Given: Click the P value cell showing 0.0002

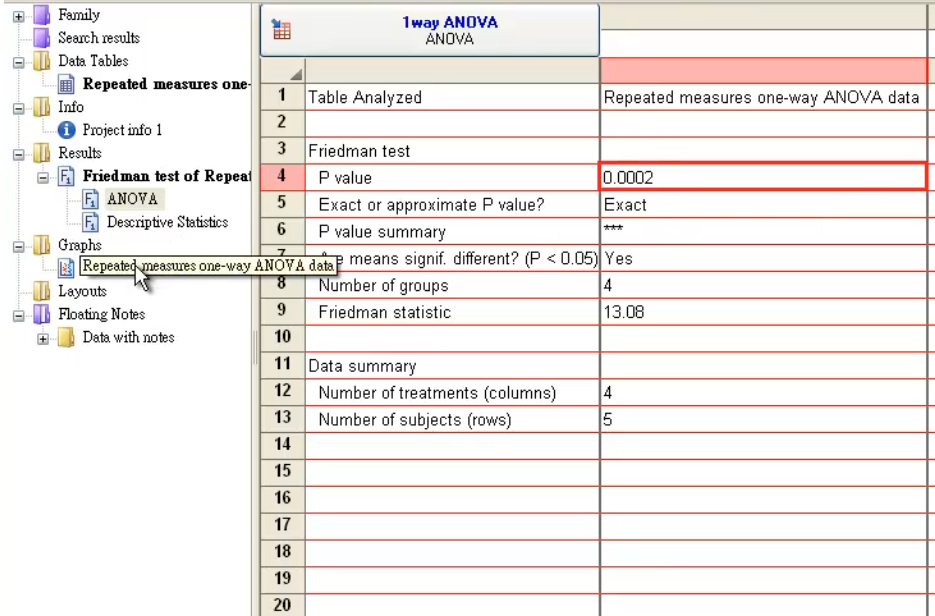Looking at the screenshot, I should pyautogui.click(x=763, y=177).
